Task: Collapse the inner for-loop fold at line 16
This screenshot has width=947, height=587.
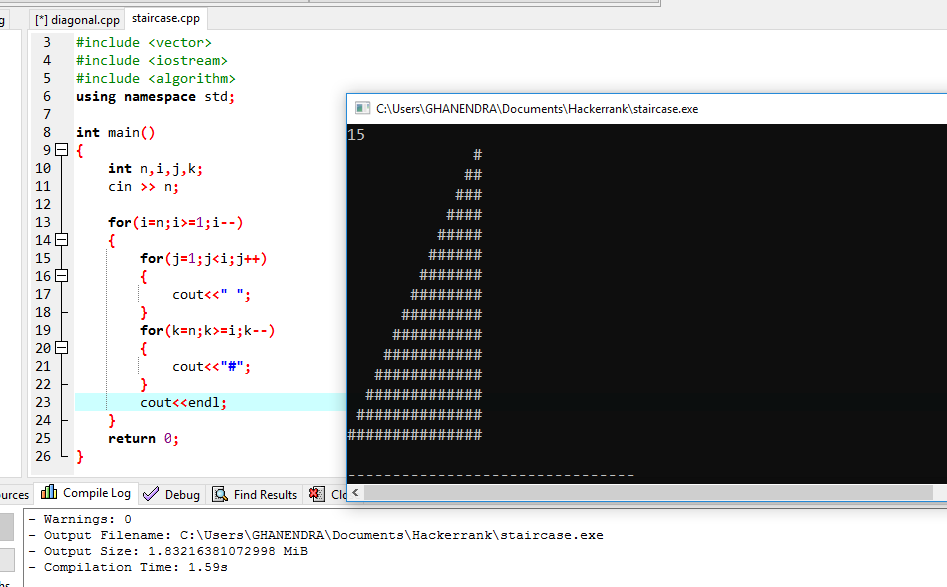Action: point(62,276)
